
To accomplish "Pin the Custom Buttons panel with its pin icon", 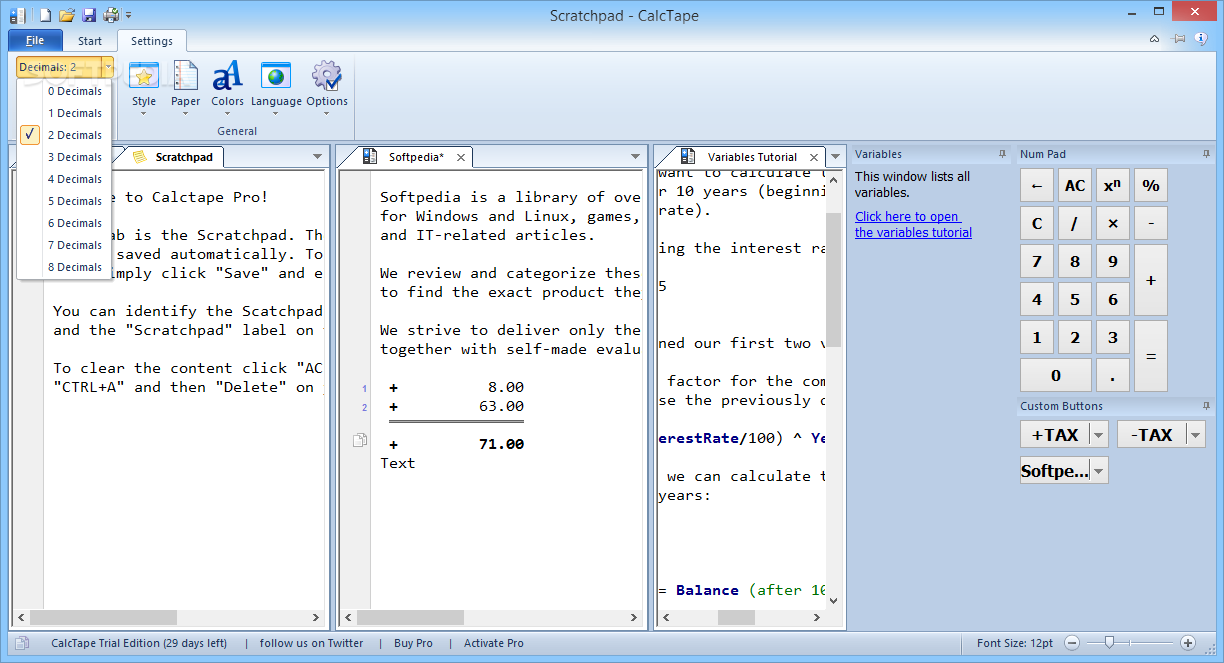I will tap(1206, 406).
